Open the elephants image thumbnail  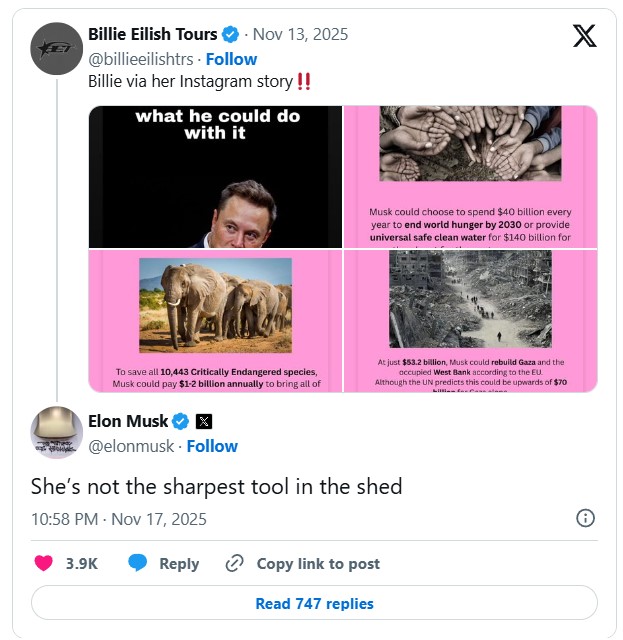pyautogui.click(x=215, y=320)
